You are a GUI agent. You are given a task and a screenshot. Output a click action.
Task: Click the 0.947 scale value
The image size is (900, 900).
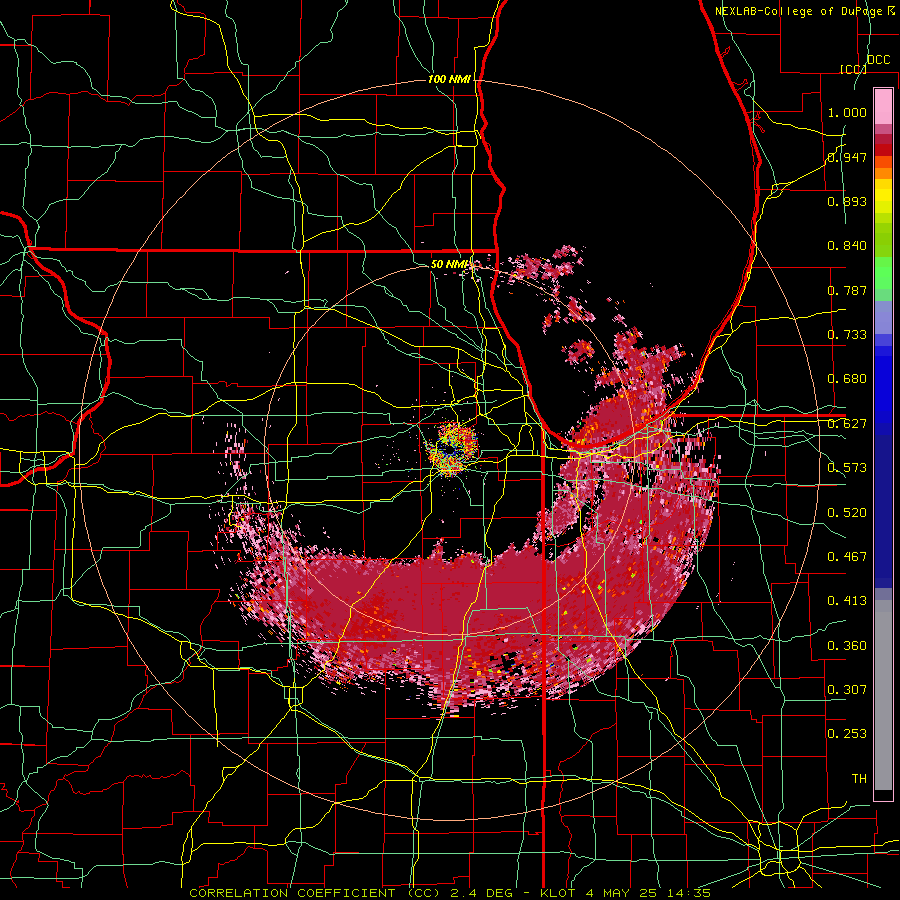(847, 157)
